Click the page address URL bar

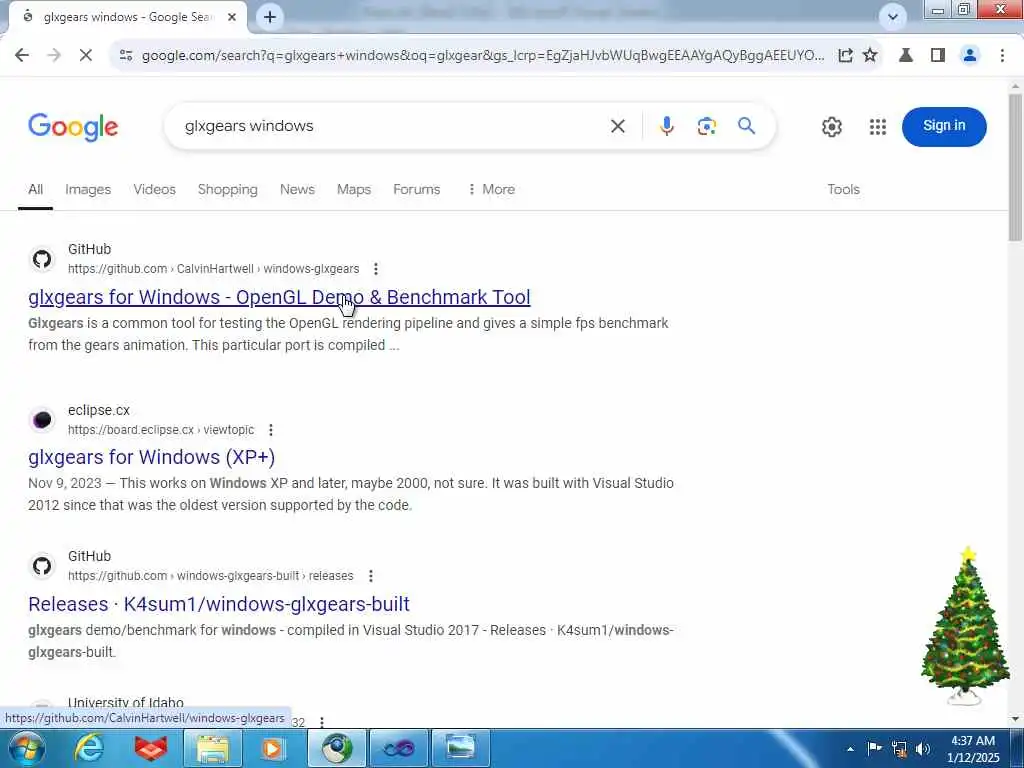(x=482, y=56)
